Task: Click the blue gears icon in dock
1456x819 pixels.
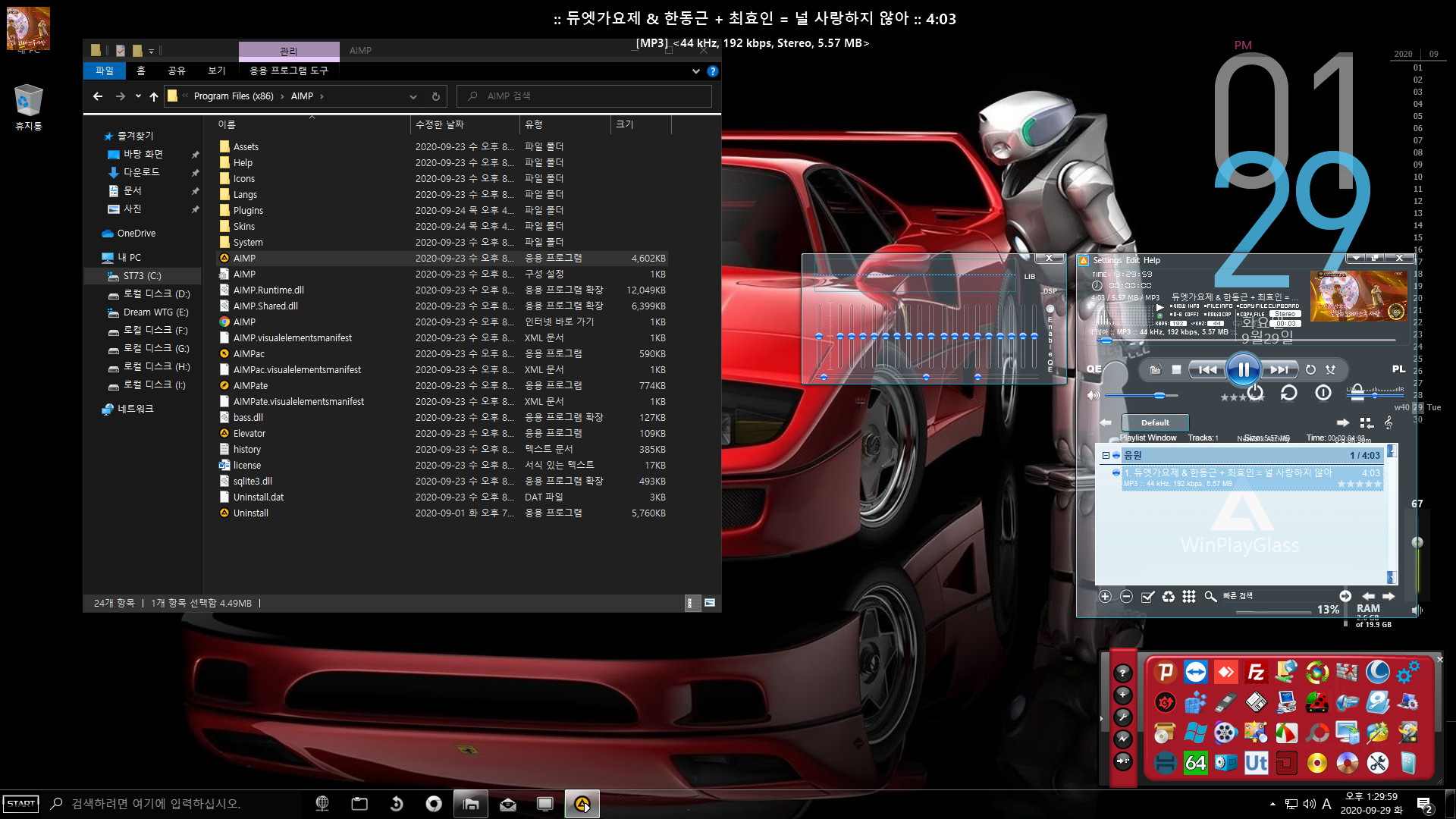Action: point(1407,672)
